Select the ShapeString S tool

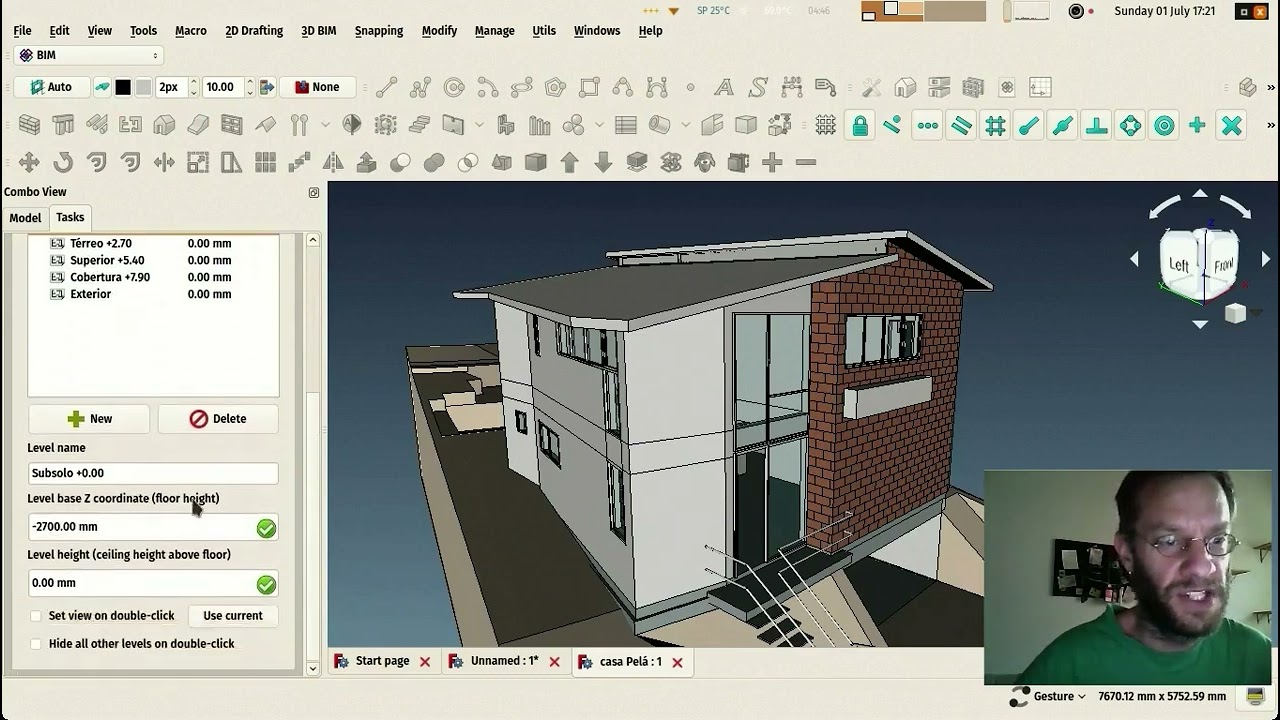(757, 87)
